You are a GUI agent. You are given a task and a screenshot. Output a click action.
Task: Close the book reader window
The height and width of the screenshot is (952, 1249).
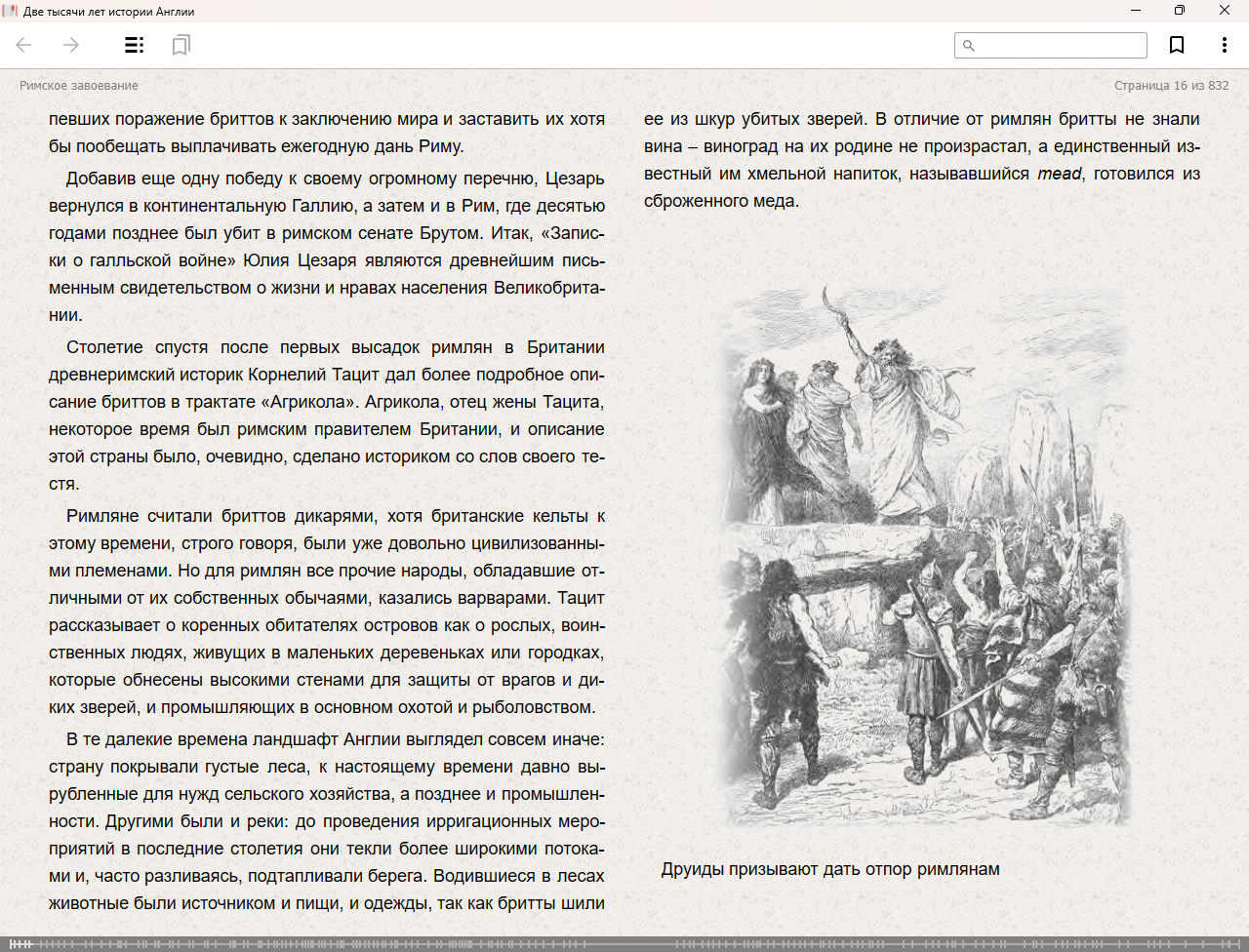pos(1225,11)
